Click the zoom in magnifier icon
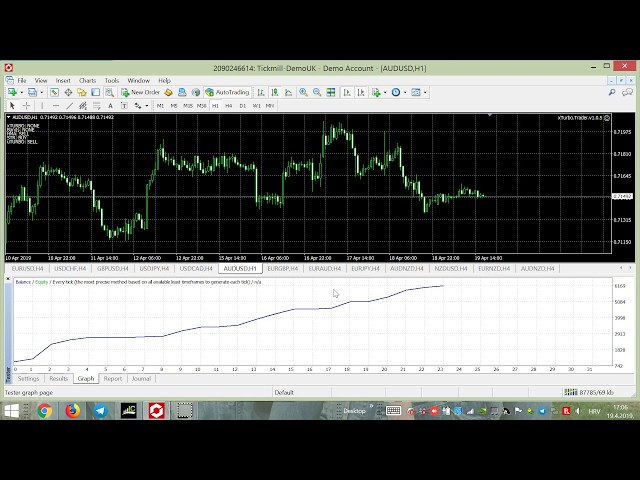 302,92
